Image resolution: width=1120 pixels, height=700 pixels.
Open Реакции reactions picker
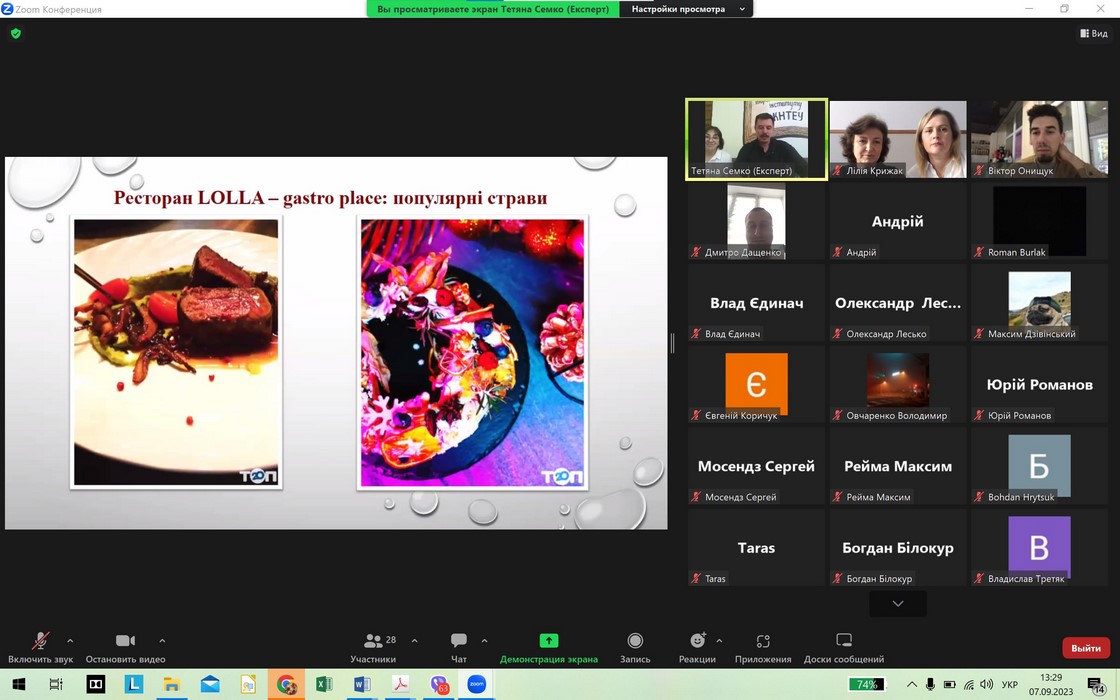tap(697, 642)
